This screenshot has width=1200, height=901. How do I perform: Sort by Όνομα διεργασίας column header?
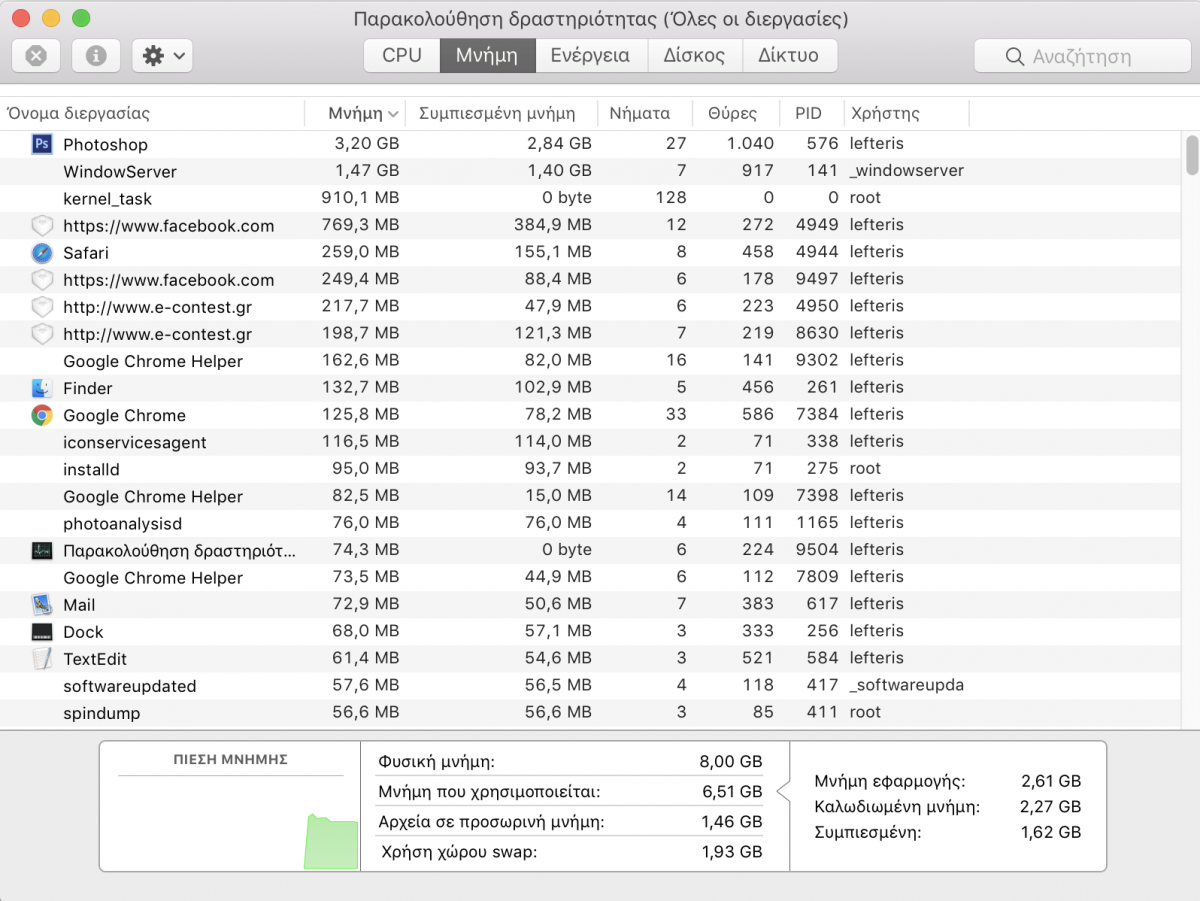[152, 113]
